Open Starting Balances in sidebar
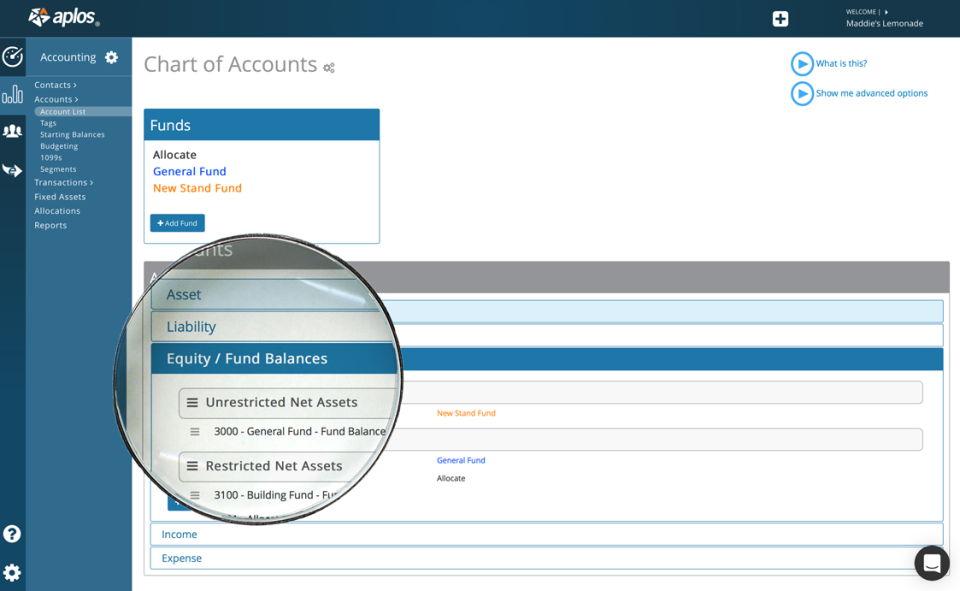 click(x=72, y=135)
